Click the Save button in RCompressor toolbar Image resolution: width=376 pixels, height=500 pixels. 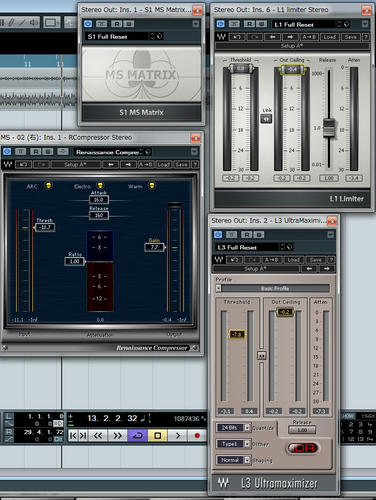181,164
